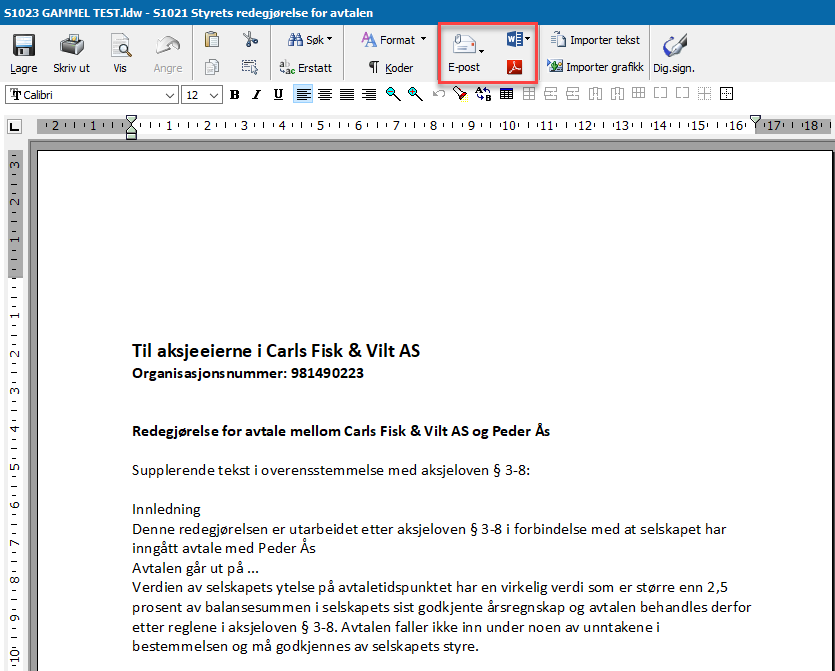
Task: Cut selection with the scissors icon
Action: [250, 39]
